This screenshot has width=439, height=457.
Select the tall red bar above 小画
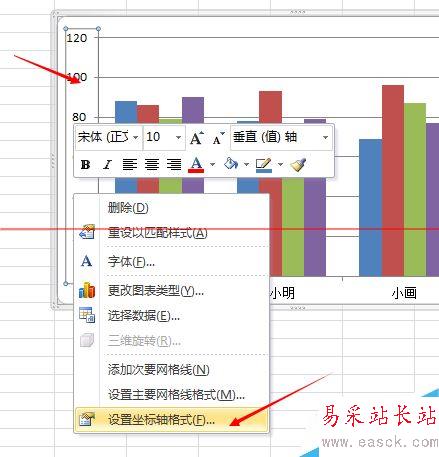(x=393, y=181)
